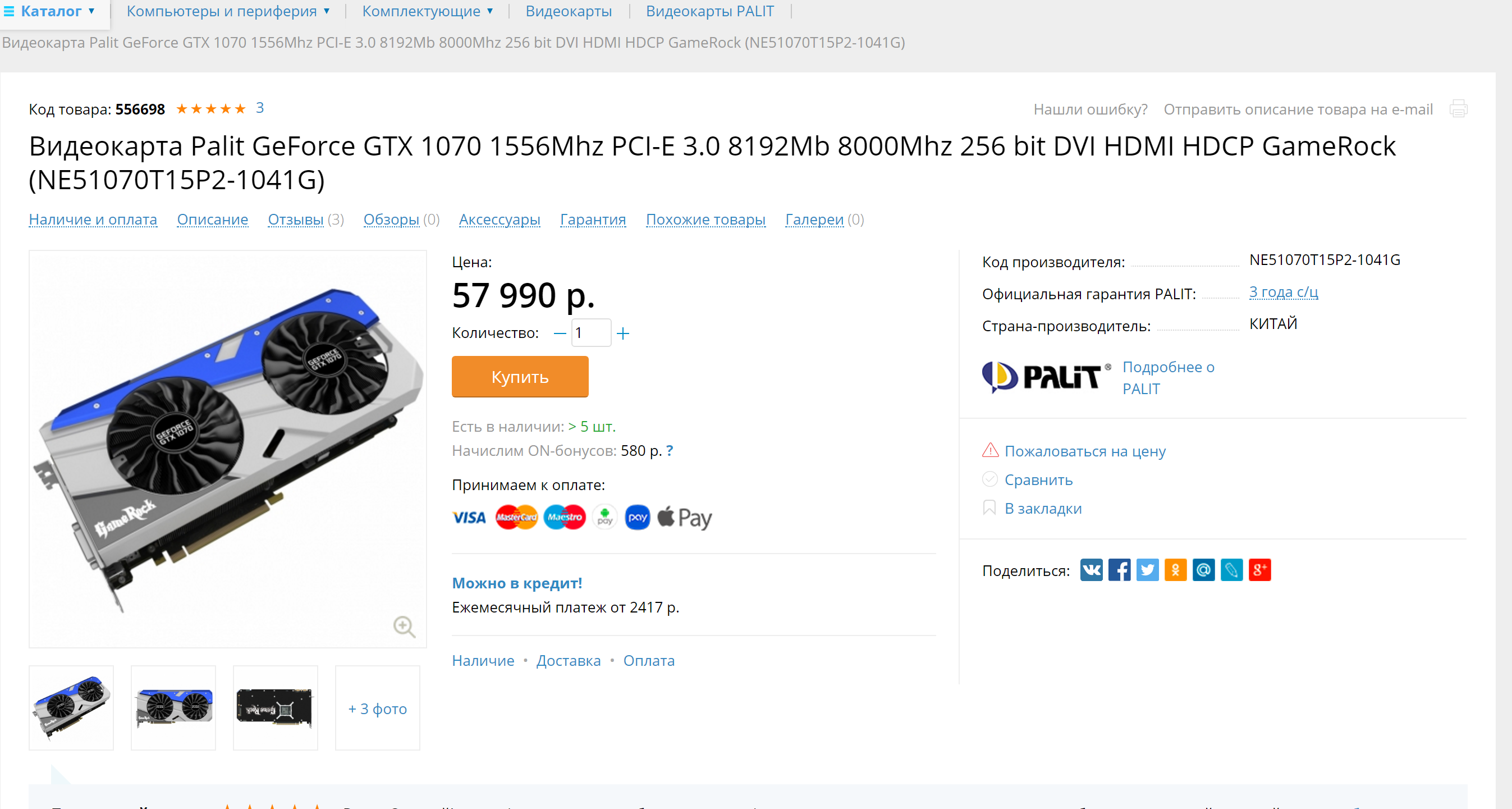Share via Odnoklassniki icon
This screenshot has width=1512, height=809.
click(1176, 570)
